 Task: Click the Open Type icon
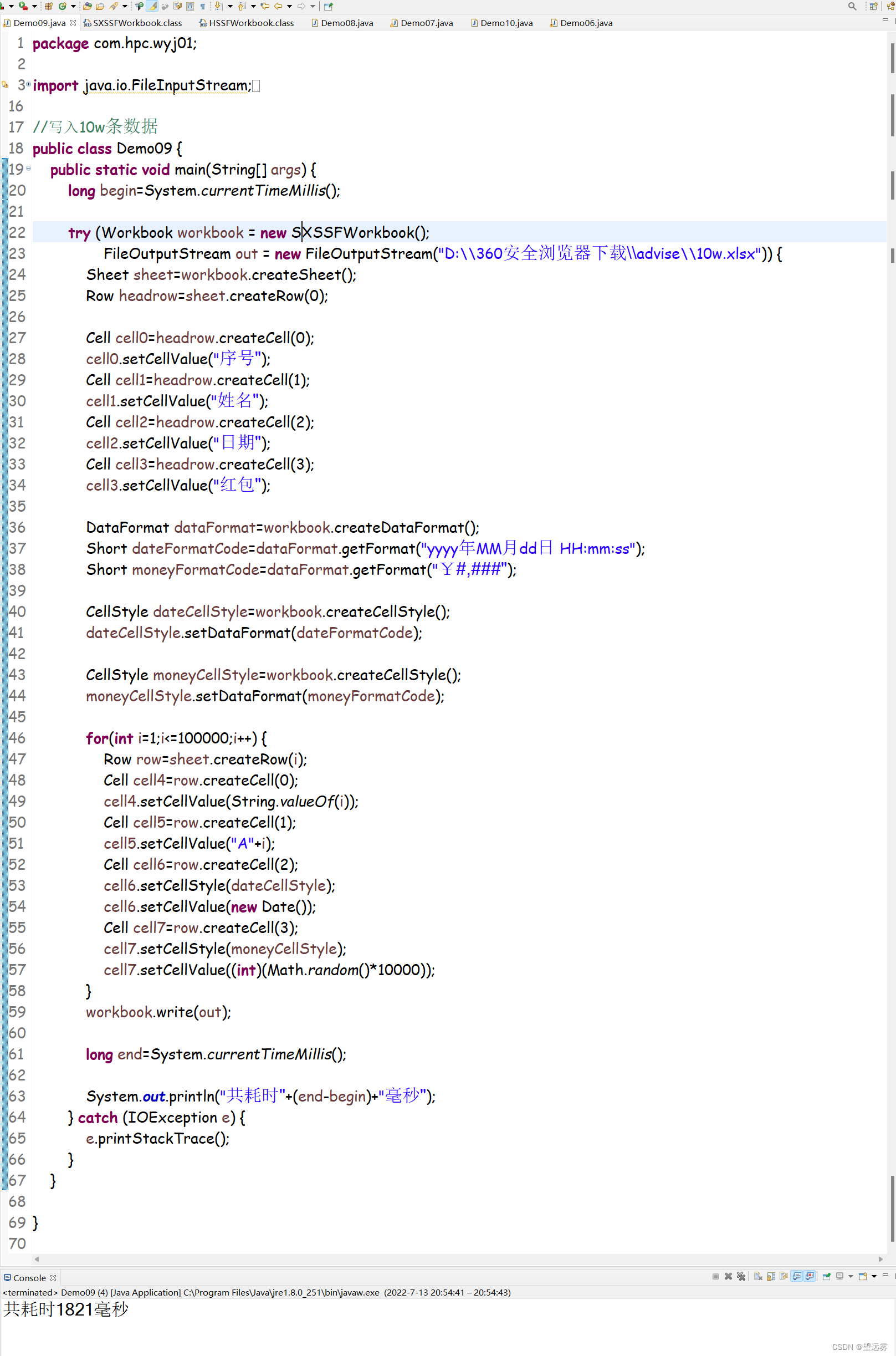88,6
